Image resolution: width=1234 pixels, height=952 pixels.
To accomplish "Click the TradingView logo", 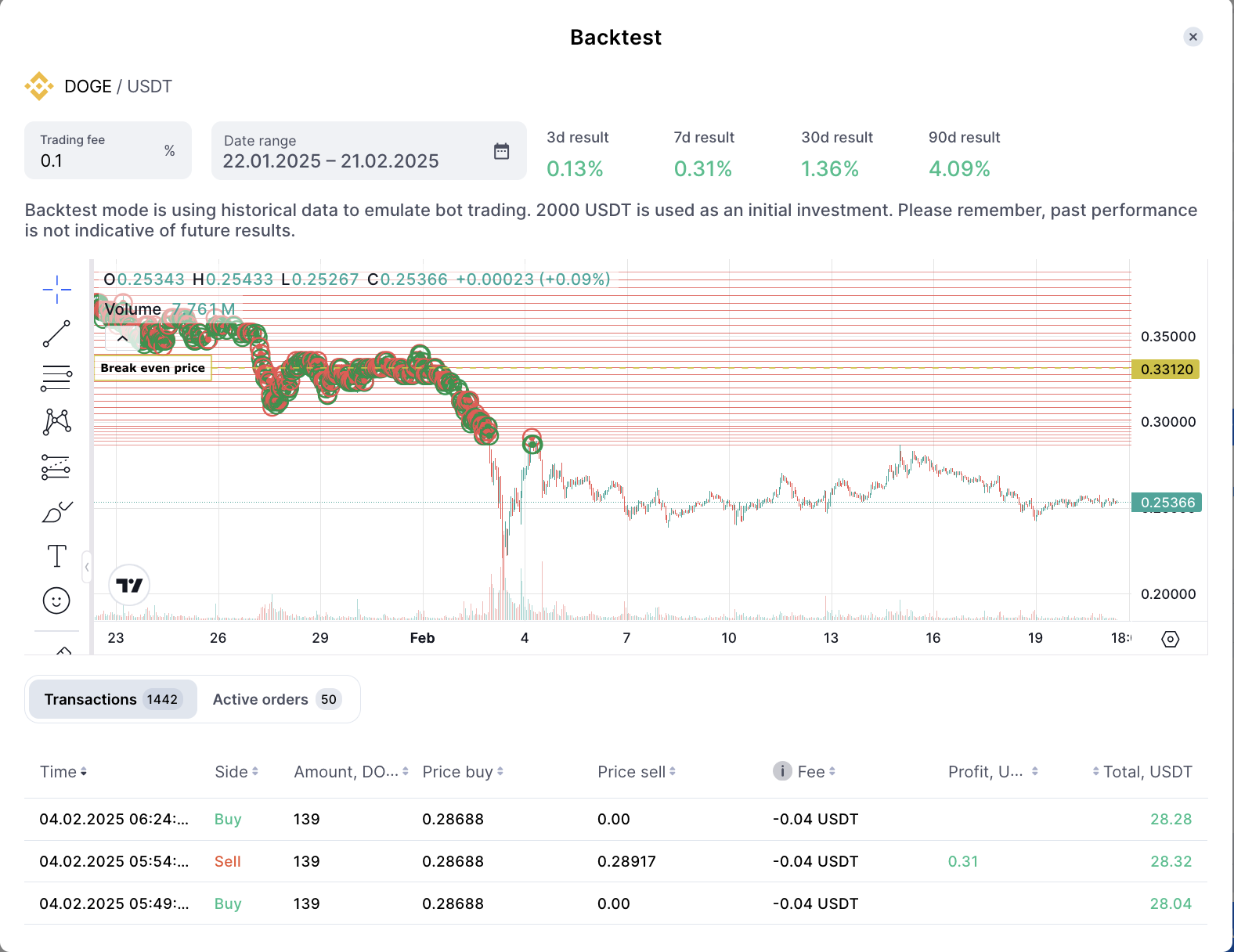I will pyautogui.click(x=129, y=585).
